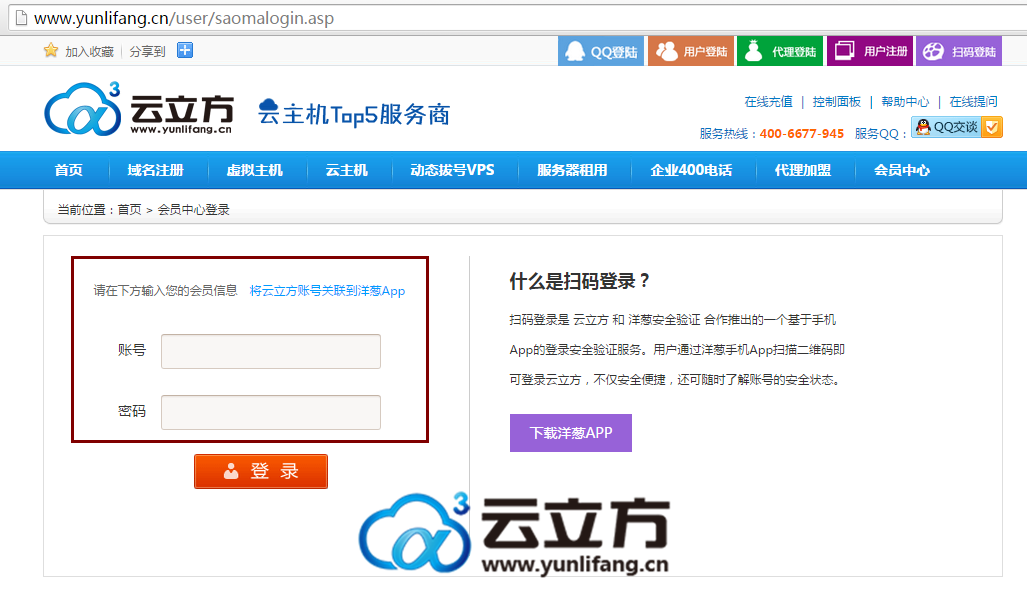Click 将云立方账号关联到洋葱App link
Image resolution: width=1027 pixels, height=589 pixels.
327,291
